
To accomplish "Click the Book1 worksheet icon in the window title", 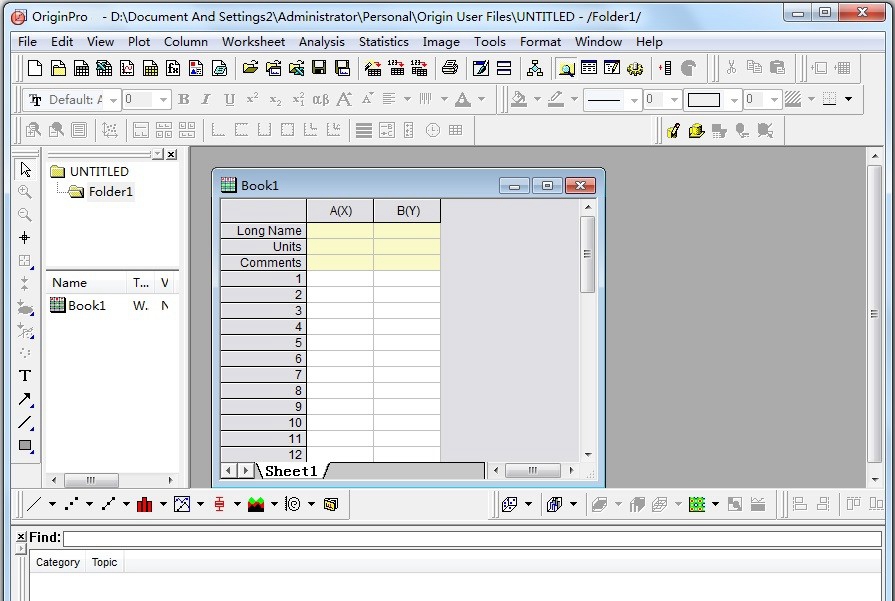I will click(x=228, y=184).
